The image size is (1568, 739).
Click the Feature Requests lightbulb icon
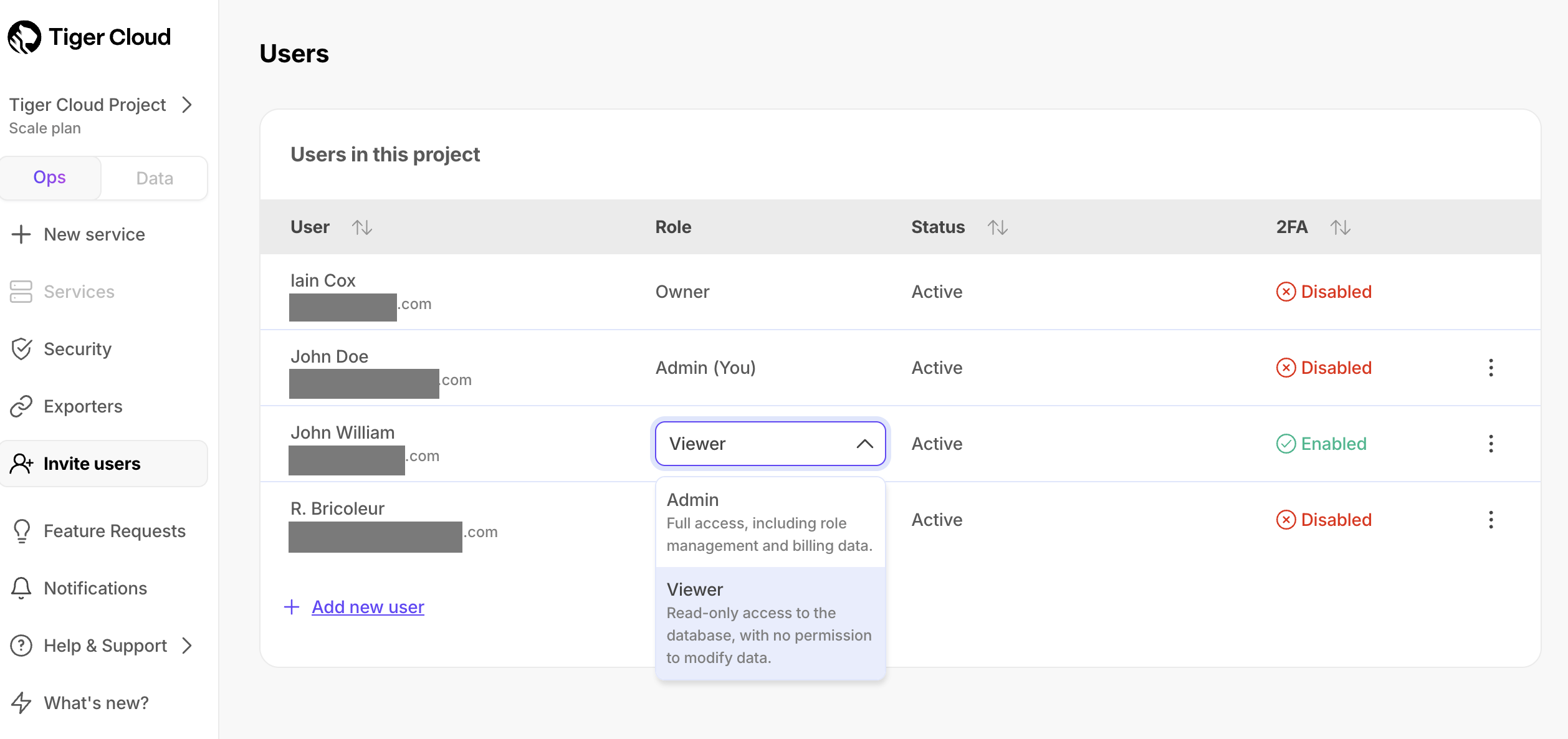22,531
